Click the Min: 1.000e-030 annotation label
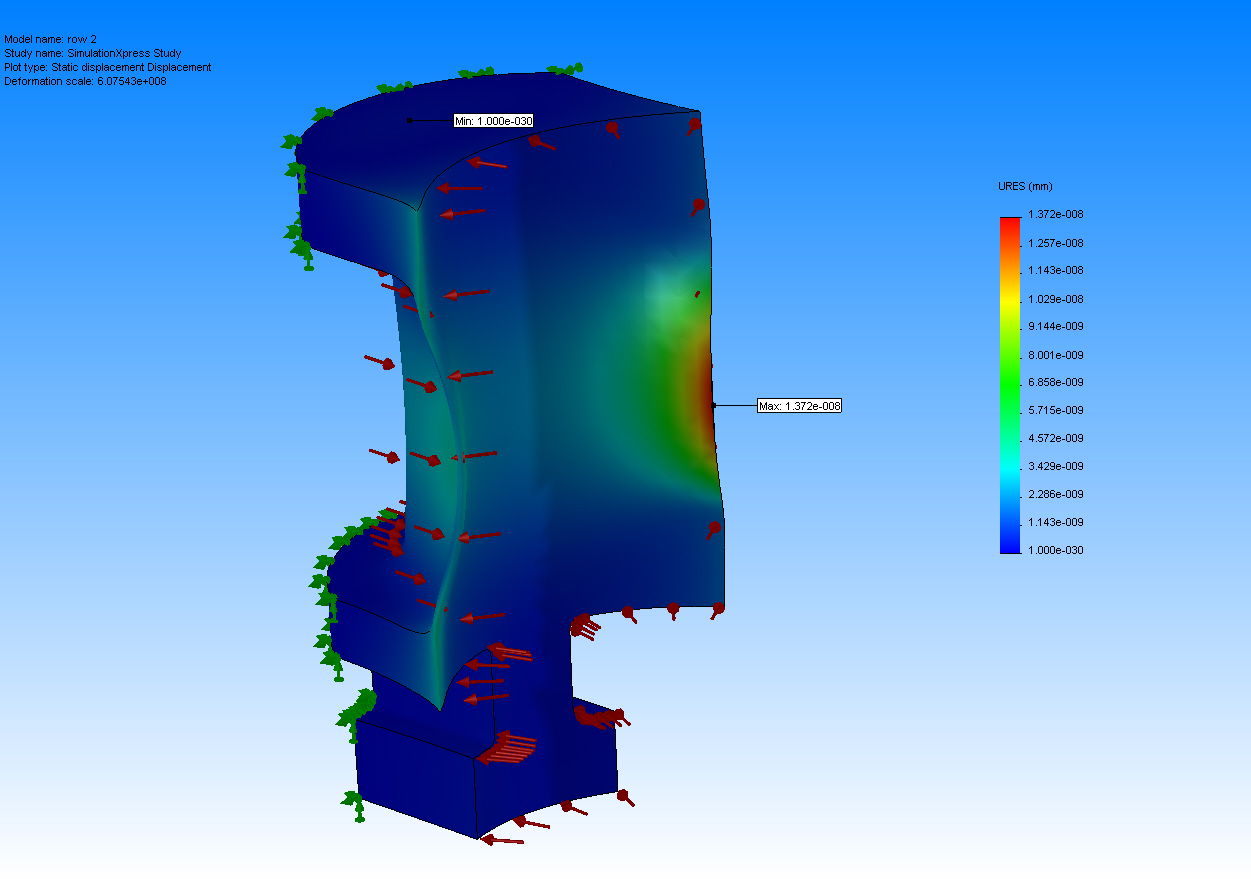The image size is (1251, 879). click(493, 121)
